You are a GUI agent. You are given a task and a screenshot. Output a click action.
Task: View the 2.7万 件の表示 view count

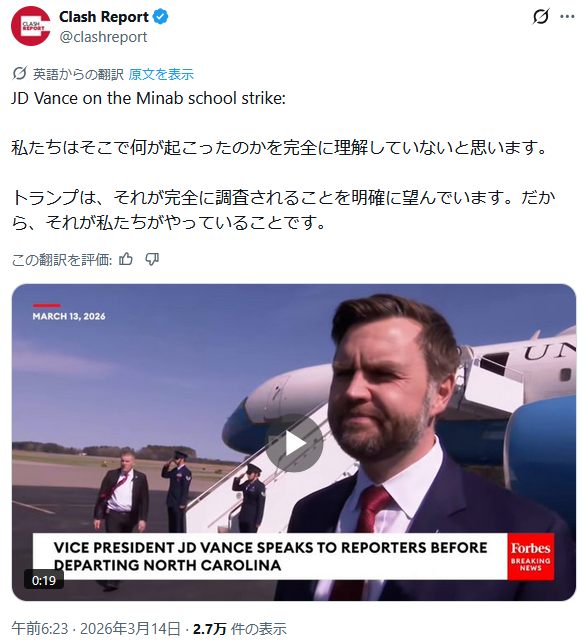240,629
